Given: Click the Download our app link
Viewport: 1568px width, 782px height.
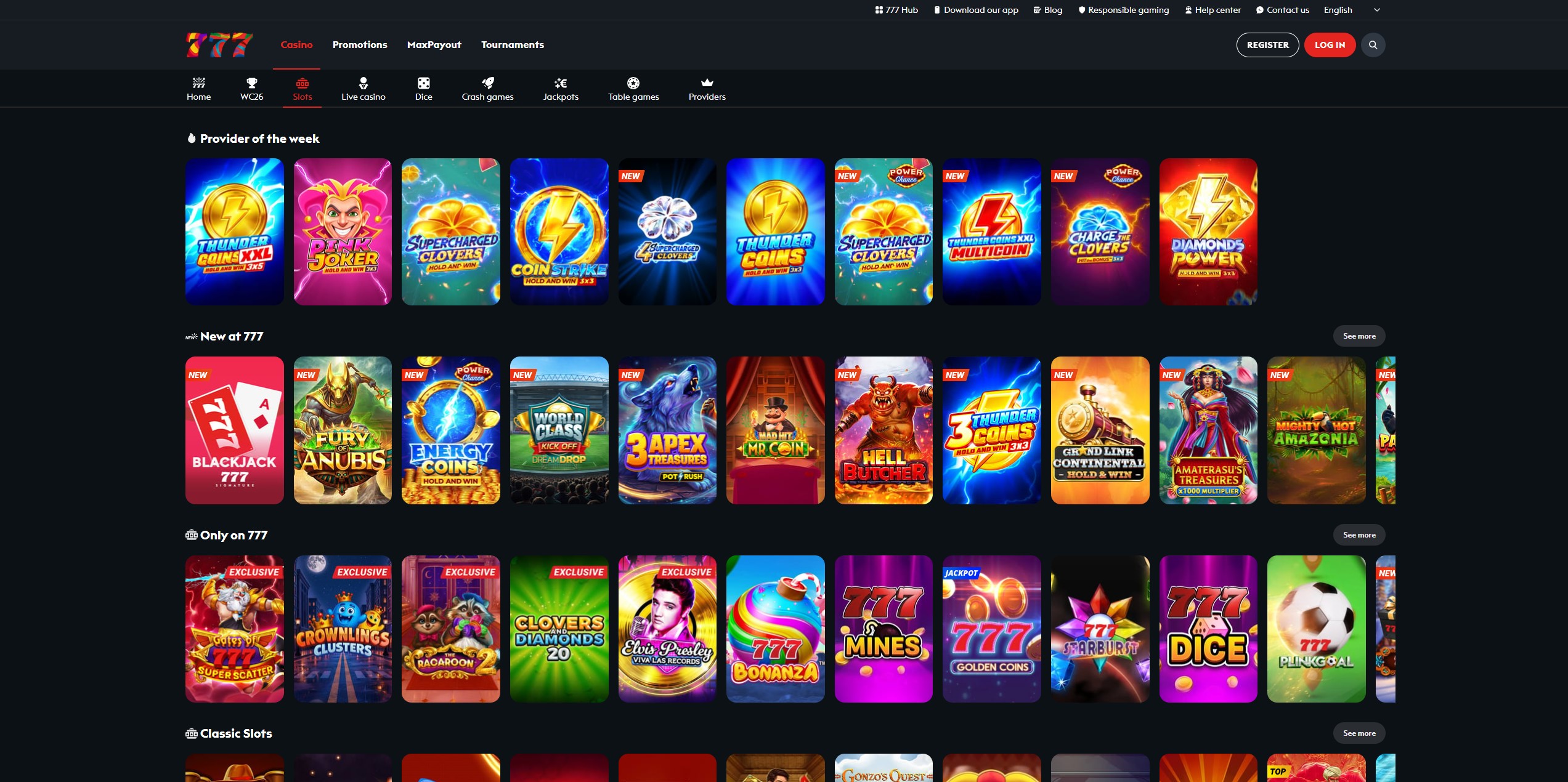Looking at the screenshot, I should pyautogui.click(x=976, y=10).
